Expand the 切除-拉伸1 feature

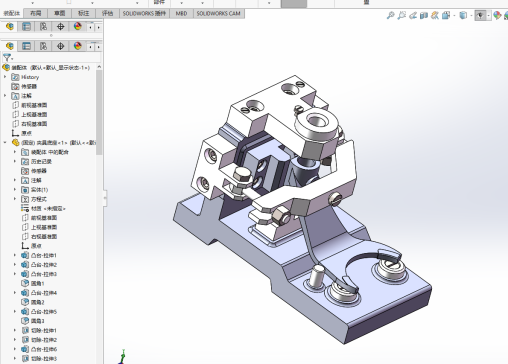pos(15,330)
